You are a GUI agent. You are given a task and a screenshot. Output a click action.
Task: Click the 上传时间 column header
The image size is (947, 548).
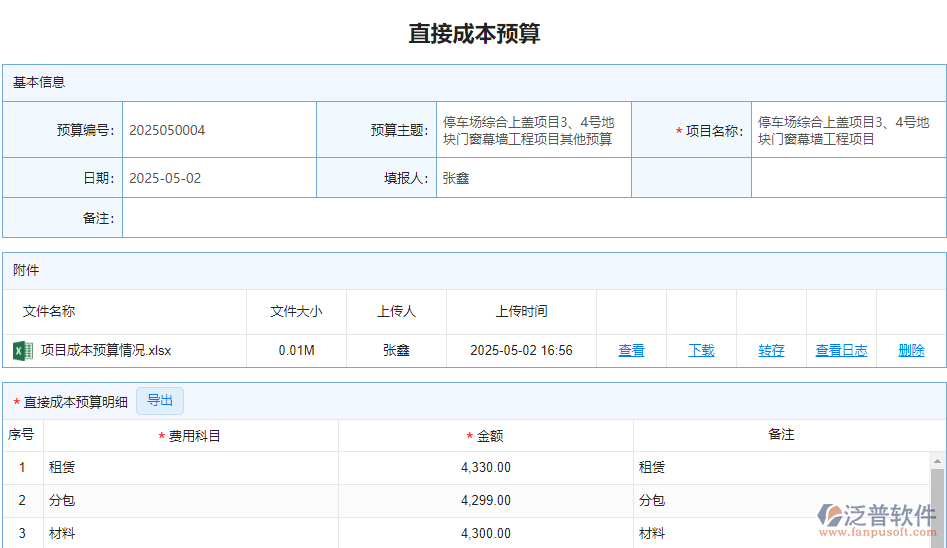[521, 311]
